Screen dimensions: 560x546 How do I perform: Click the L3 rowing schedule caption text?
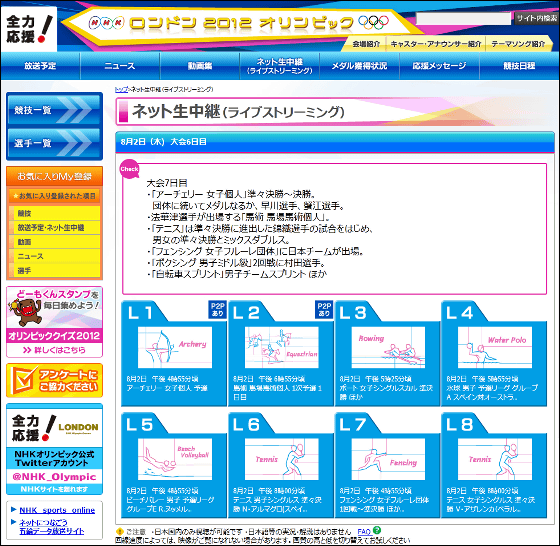(386, 388)
